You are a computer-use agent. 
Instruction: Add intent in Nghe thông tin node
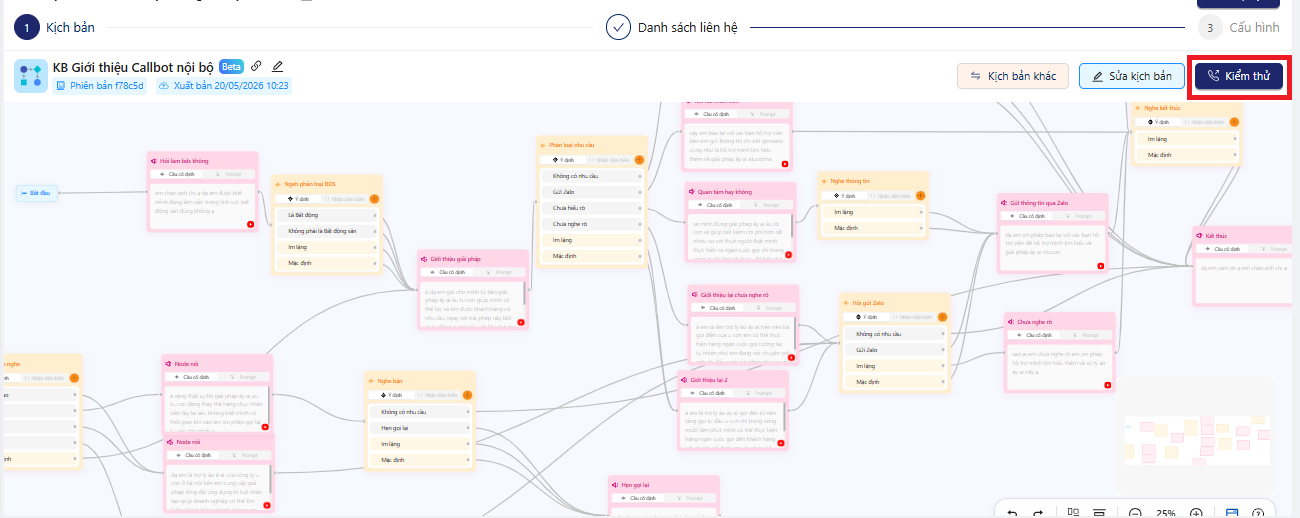(921, 196)
